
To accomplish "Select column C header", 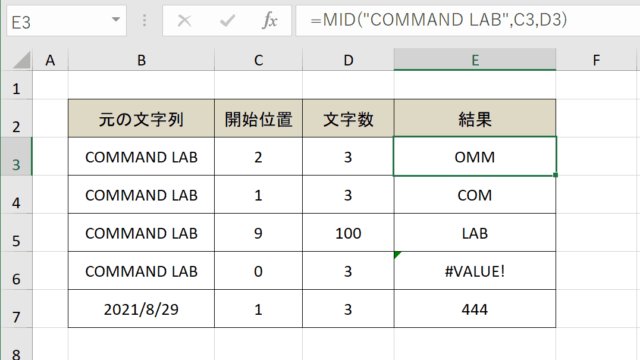I will pos(258,60).
